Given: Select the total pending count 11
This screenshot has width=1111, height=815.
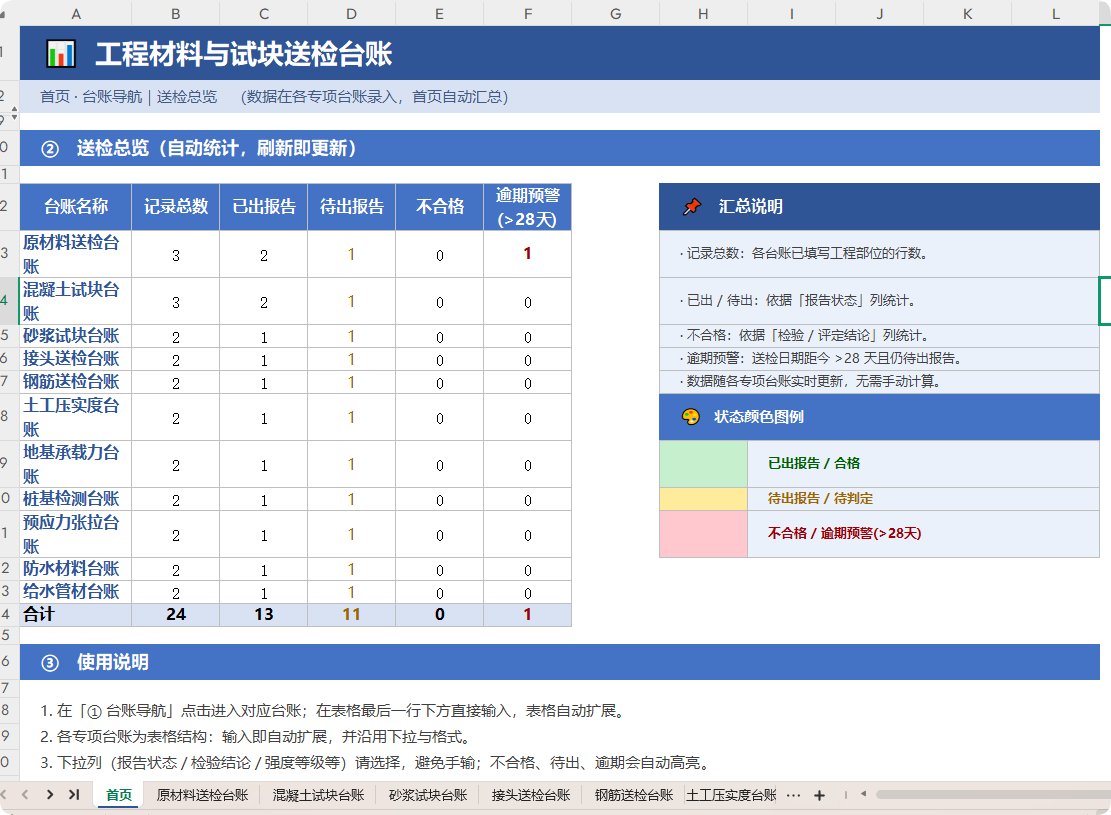Looking at the screenshot, I should coord(351,614).
